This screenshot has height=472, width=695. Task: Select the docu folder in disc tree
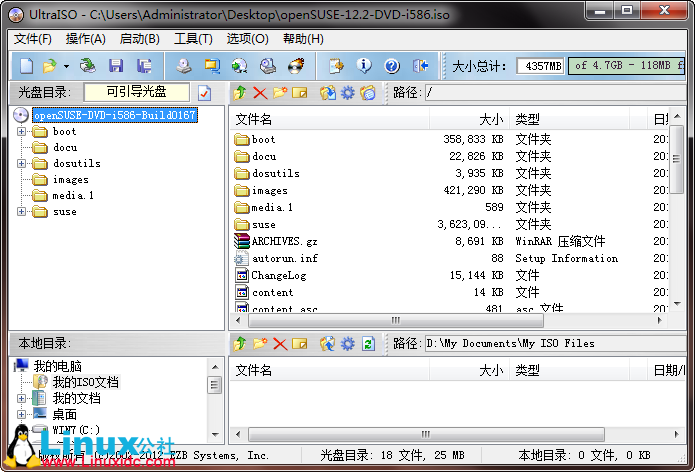[x=65, y=148]
